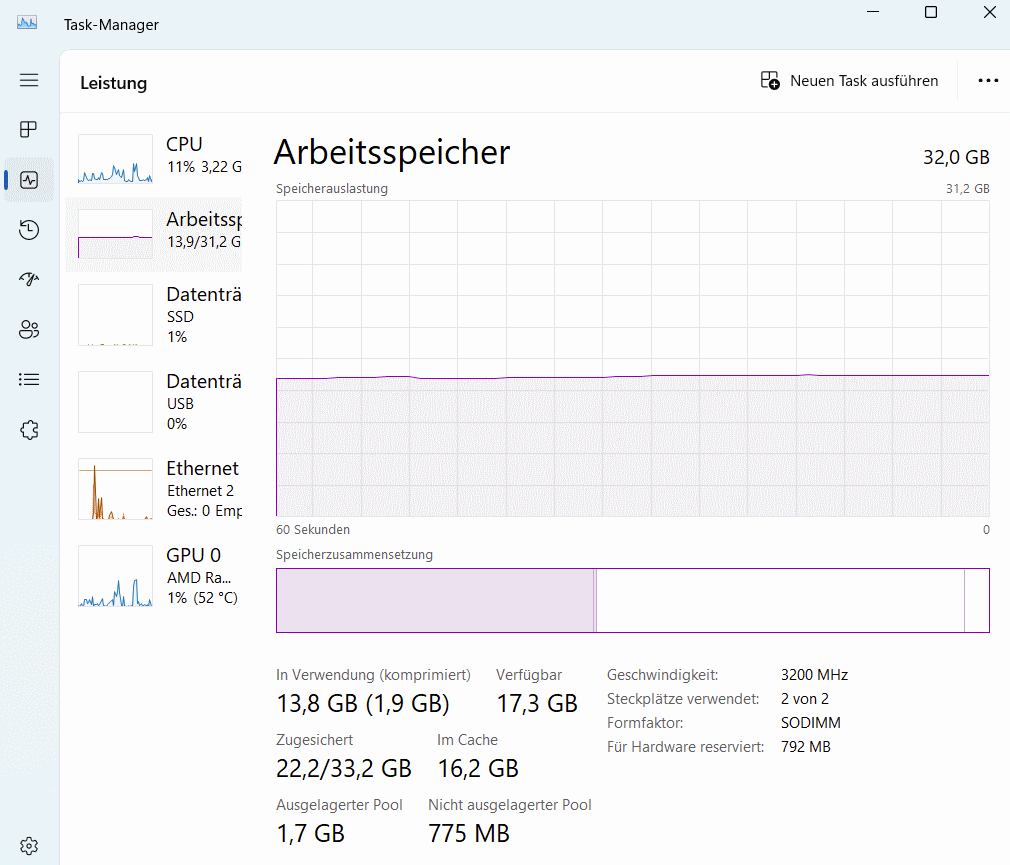Select the Performance page icon

click(x=29, y=180)
